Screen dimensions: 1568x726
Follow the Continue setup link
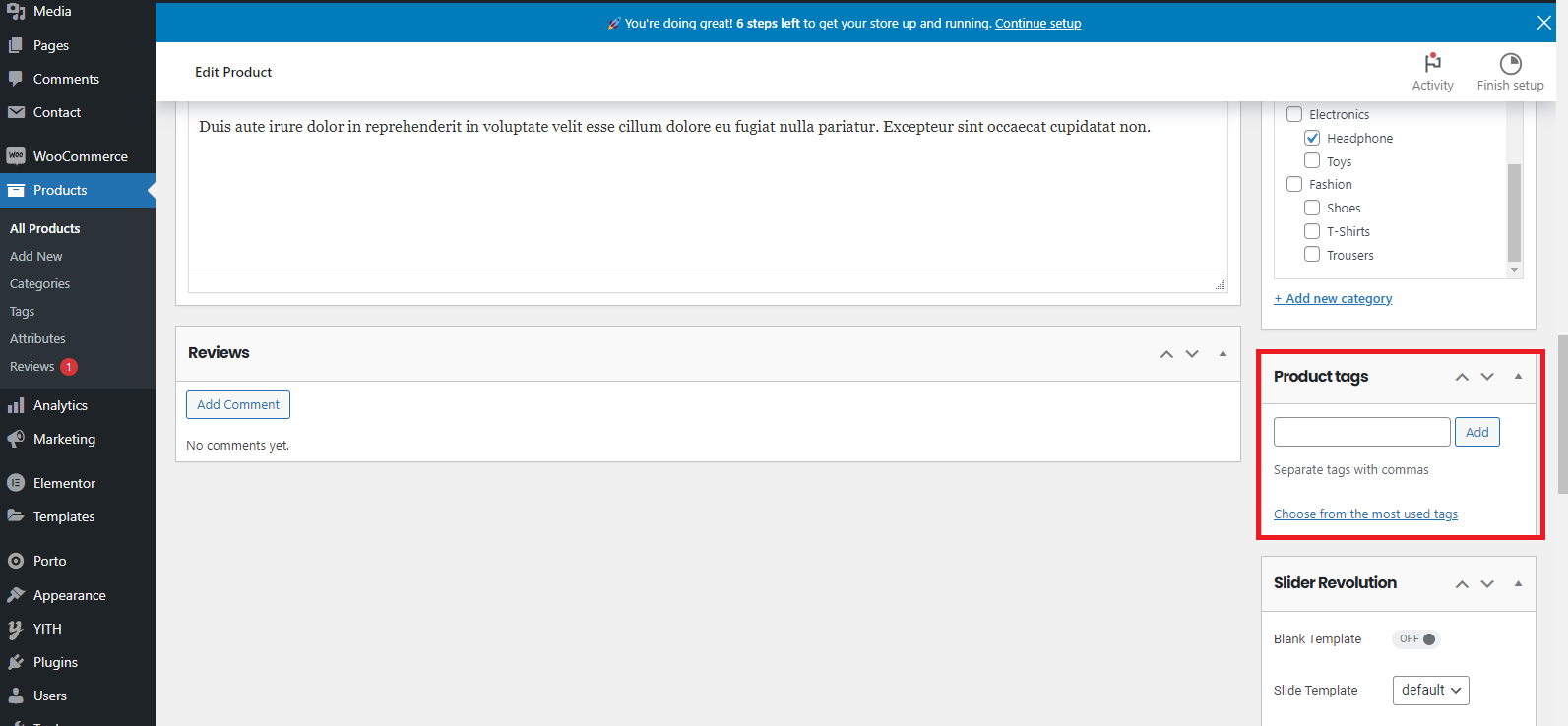coord(1037,23)
